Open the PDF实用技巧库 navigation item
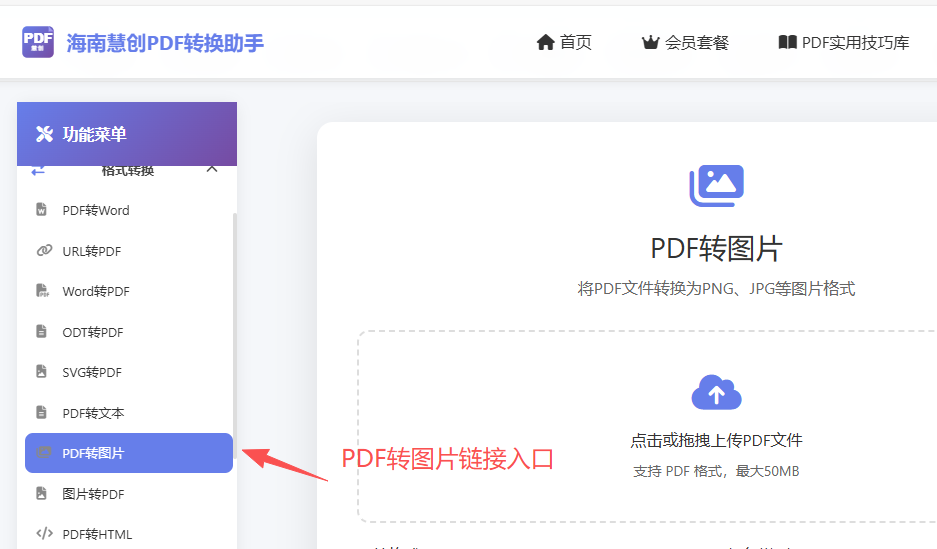 point(855,42)
